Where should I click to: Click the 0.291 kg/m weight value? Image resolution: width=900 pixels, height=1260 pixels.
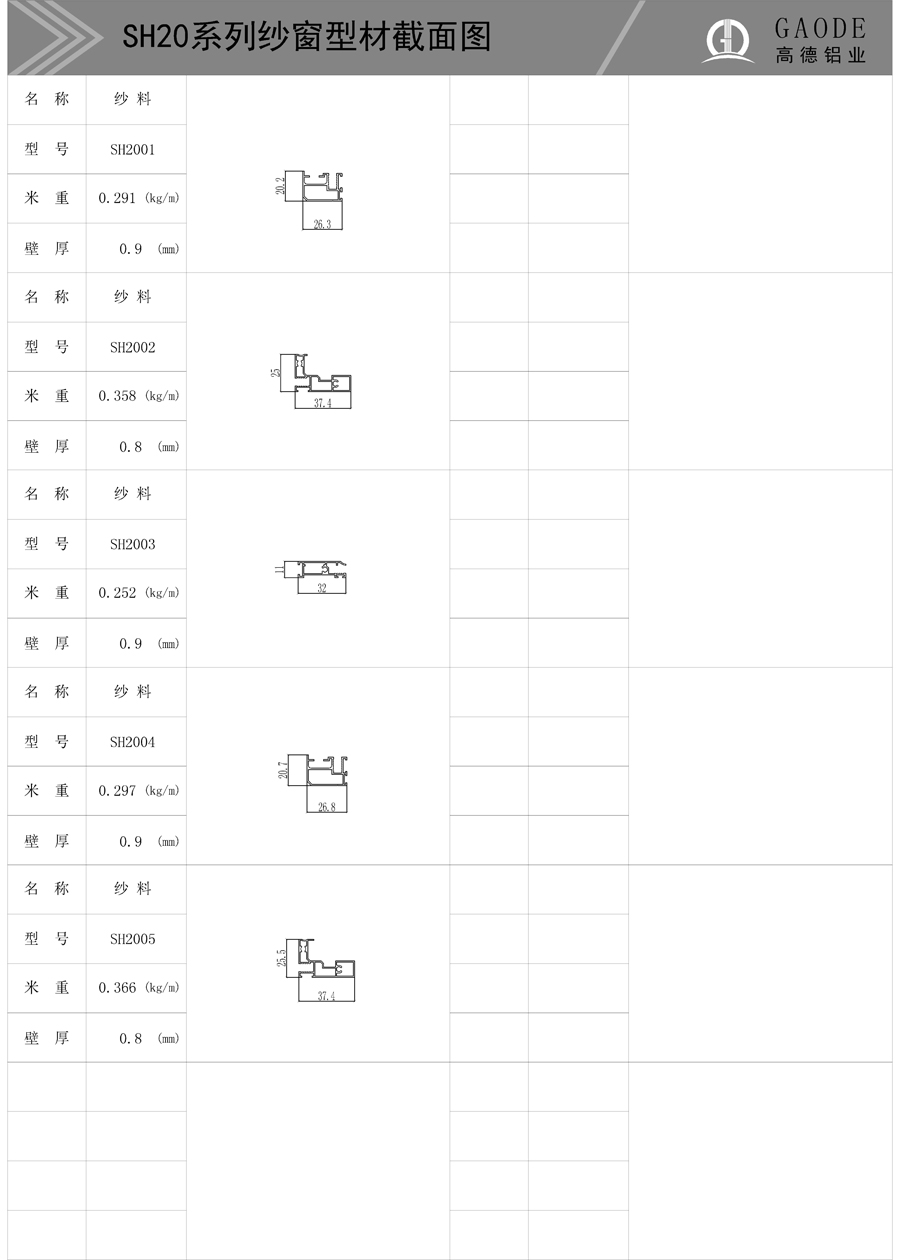tap(139, 198)
